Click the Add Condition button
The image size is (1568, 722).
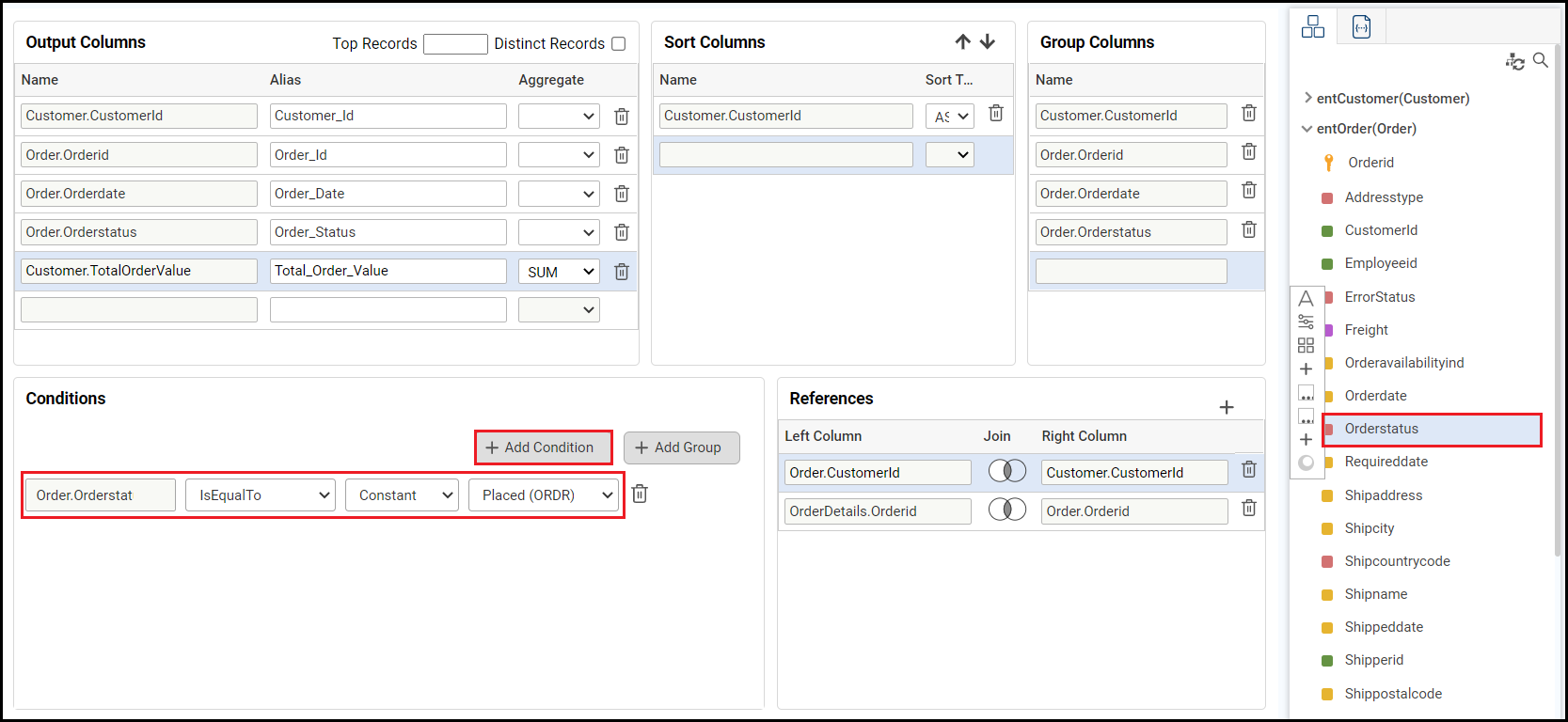(543, 447)
